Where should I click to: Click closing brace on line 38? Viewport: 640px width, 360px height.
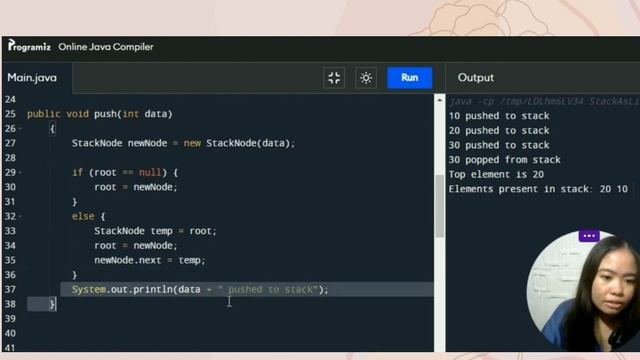click(52, 304)
